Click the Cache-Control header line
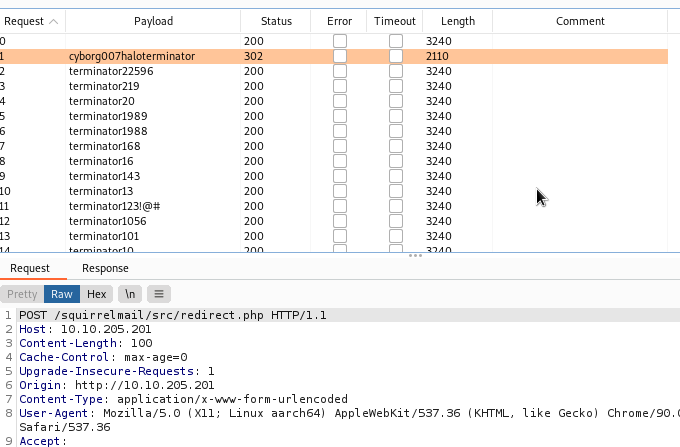The height and width of the screenshot is (447, 680). pyautogui.click(x=103, y=357)
